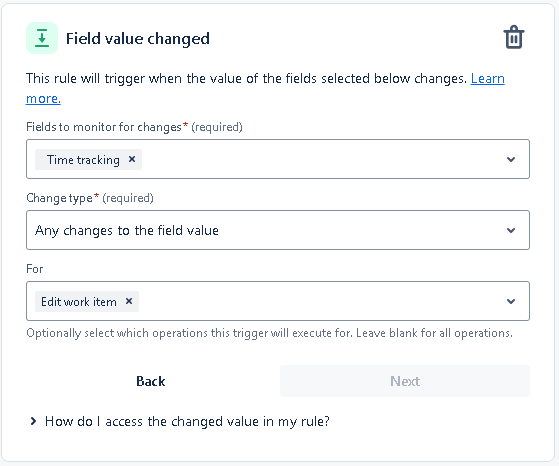Click the Change type required label
This screenshot has height=466, width=559.
click(90, 198)
